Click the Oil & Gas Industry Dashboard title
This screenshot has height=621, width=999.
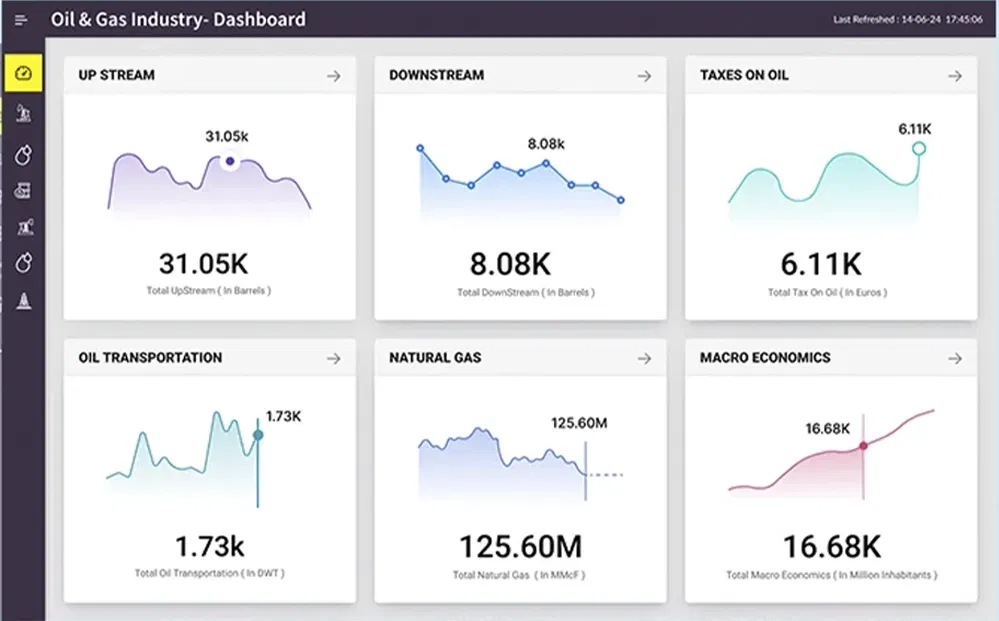(178, 19)
